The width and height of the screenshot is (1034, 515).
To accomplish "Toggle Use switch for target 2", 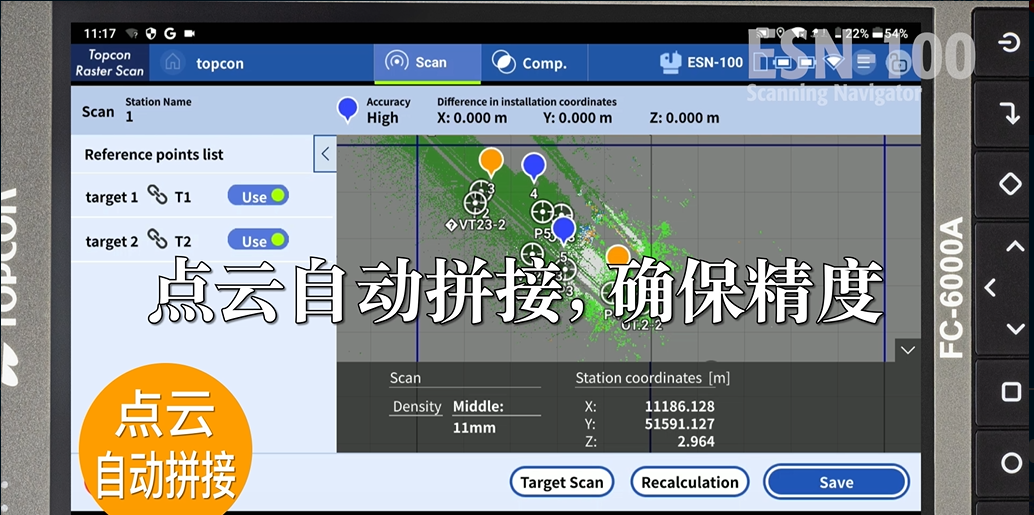I will 258,240.
